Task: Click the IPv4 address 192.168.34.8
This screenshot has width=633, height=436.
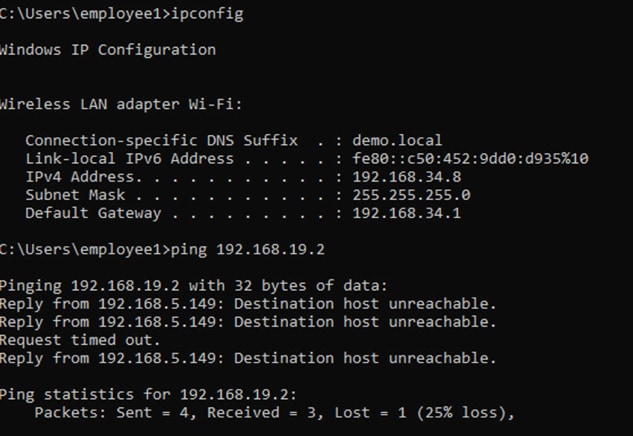Action: 407,177
